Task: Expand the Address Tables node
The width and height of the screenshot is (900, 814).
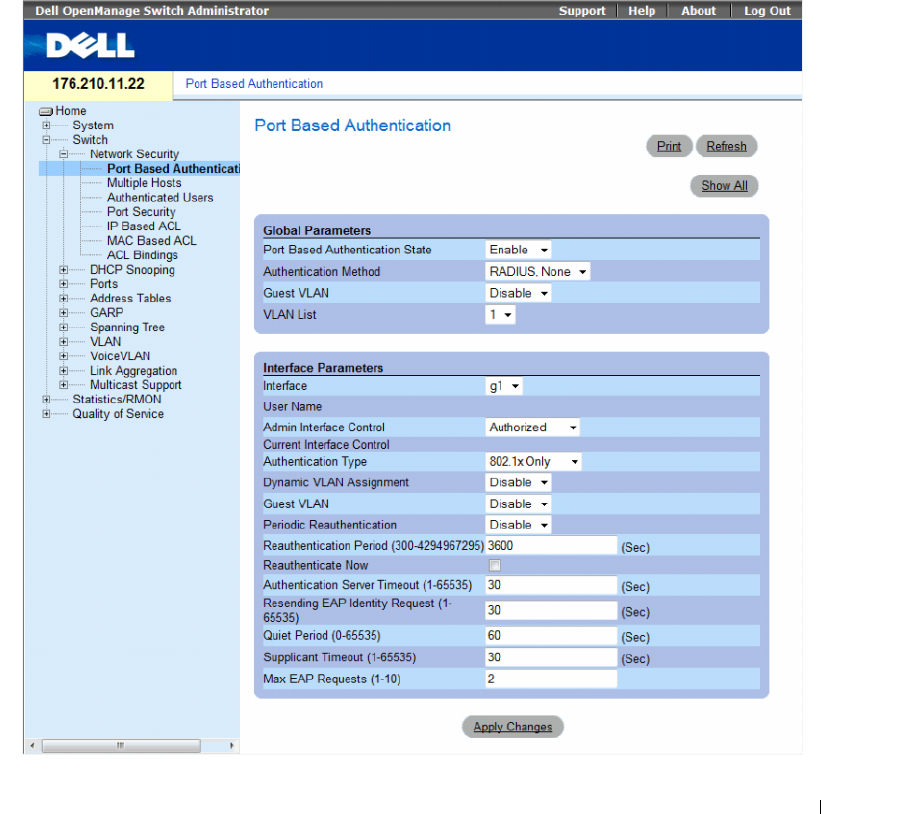Action: point(64,299)
